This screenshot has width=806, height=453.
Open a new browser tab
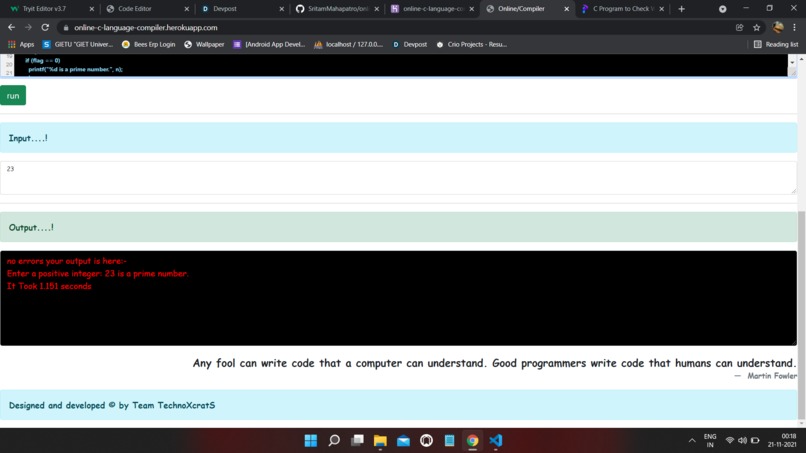click(x=682, y=9)
